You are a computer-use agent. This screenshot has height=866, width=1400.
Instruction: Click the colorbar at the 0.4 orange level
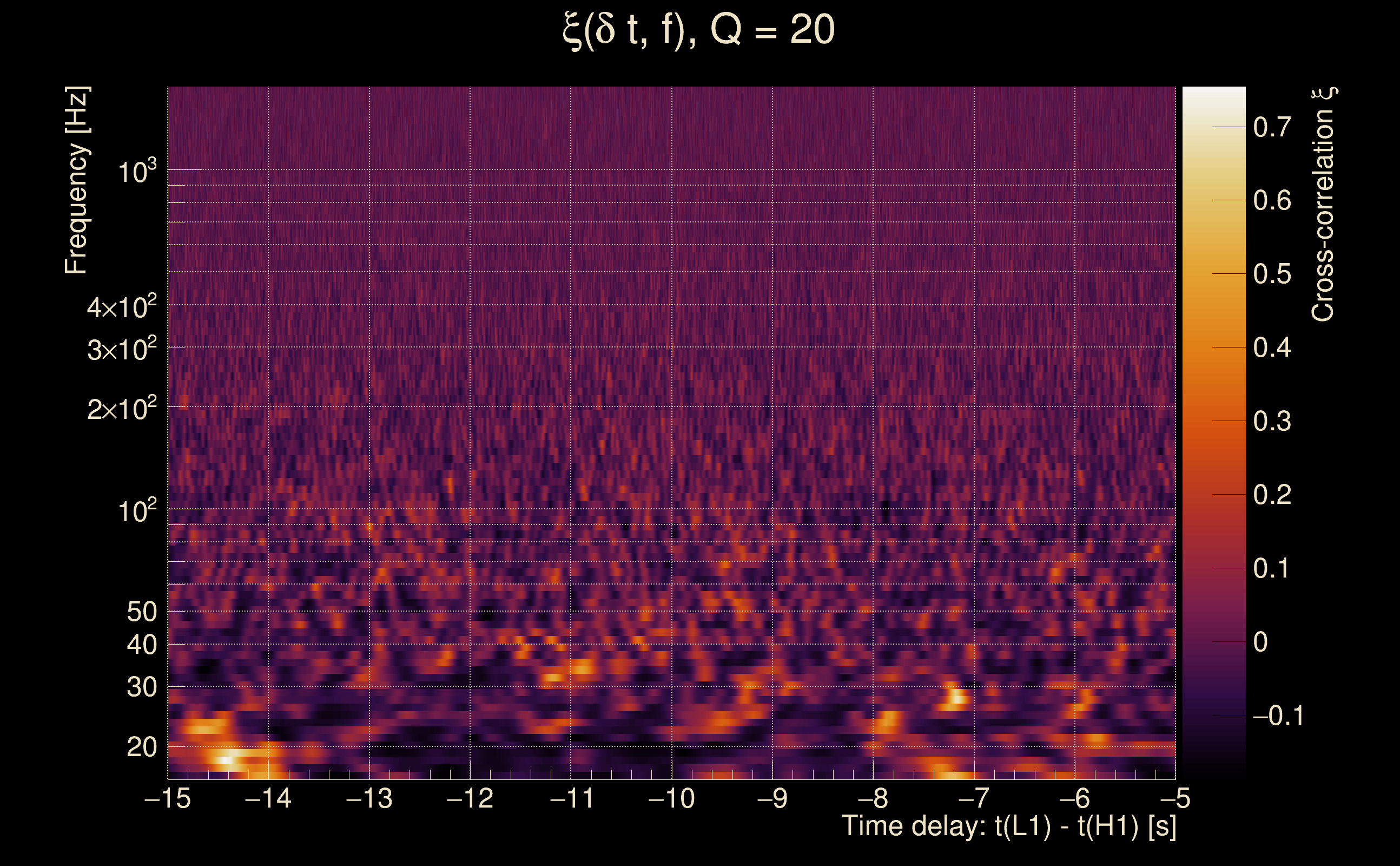pos(1214,347)
